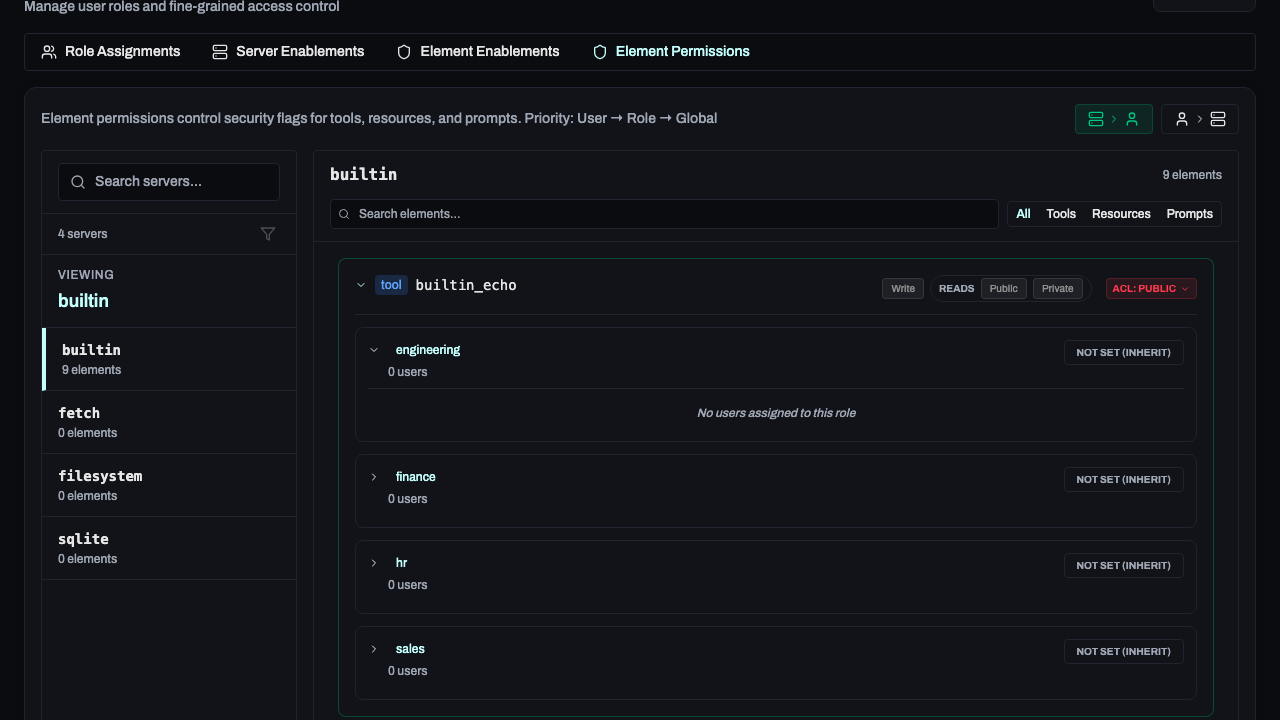The width and height of the screenshot is (1280, 720).
Task: Toggle the Write permission for builtin_echo
Action: tap(902, 288)
